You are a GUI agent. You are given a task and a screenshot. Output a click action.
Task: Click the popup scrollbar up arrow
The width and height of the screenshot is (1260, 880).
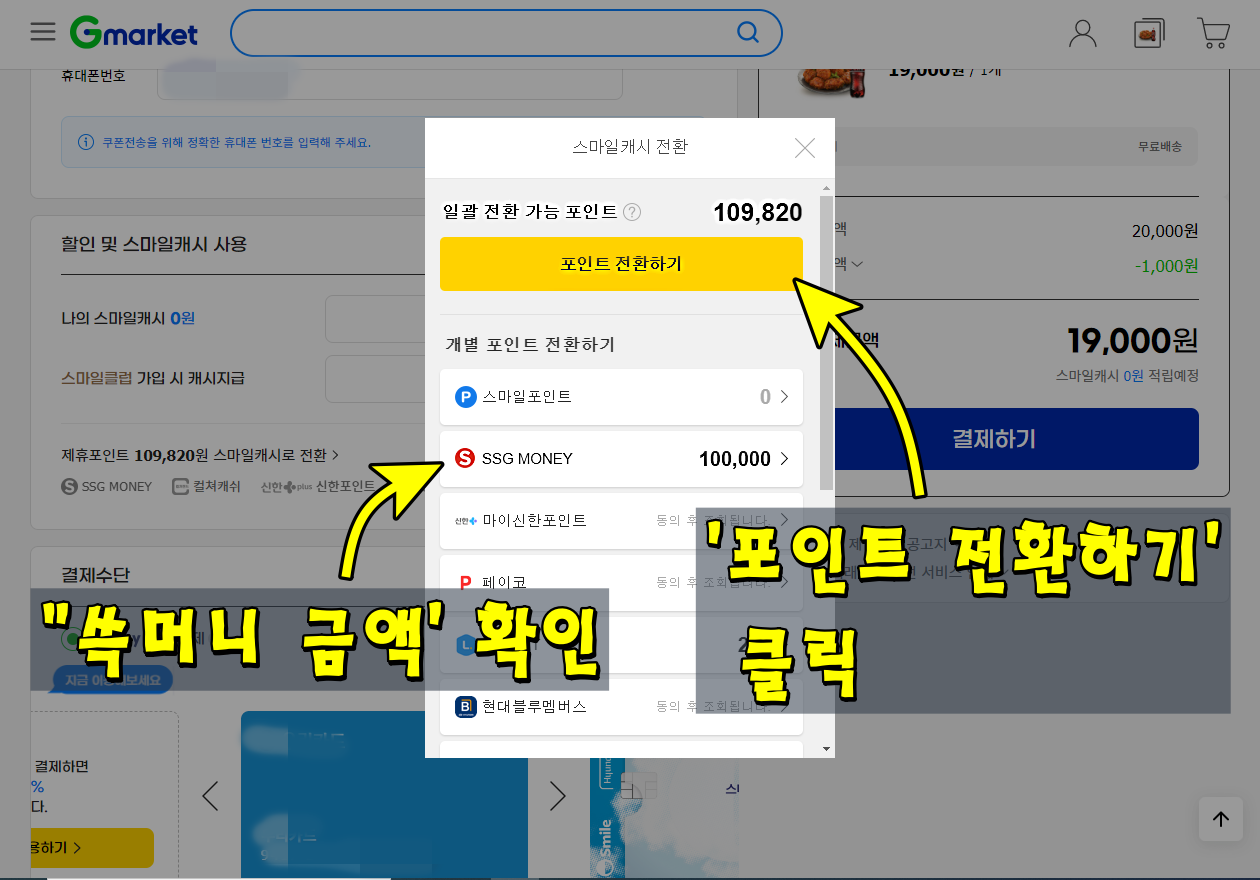[826, 188]
